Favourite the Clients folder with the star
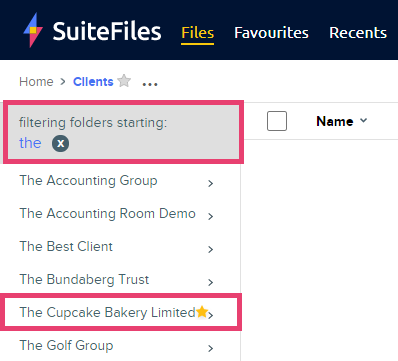 coord(124,81)
